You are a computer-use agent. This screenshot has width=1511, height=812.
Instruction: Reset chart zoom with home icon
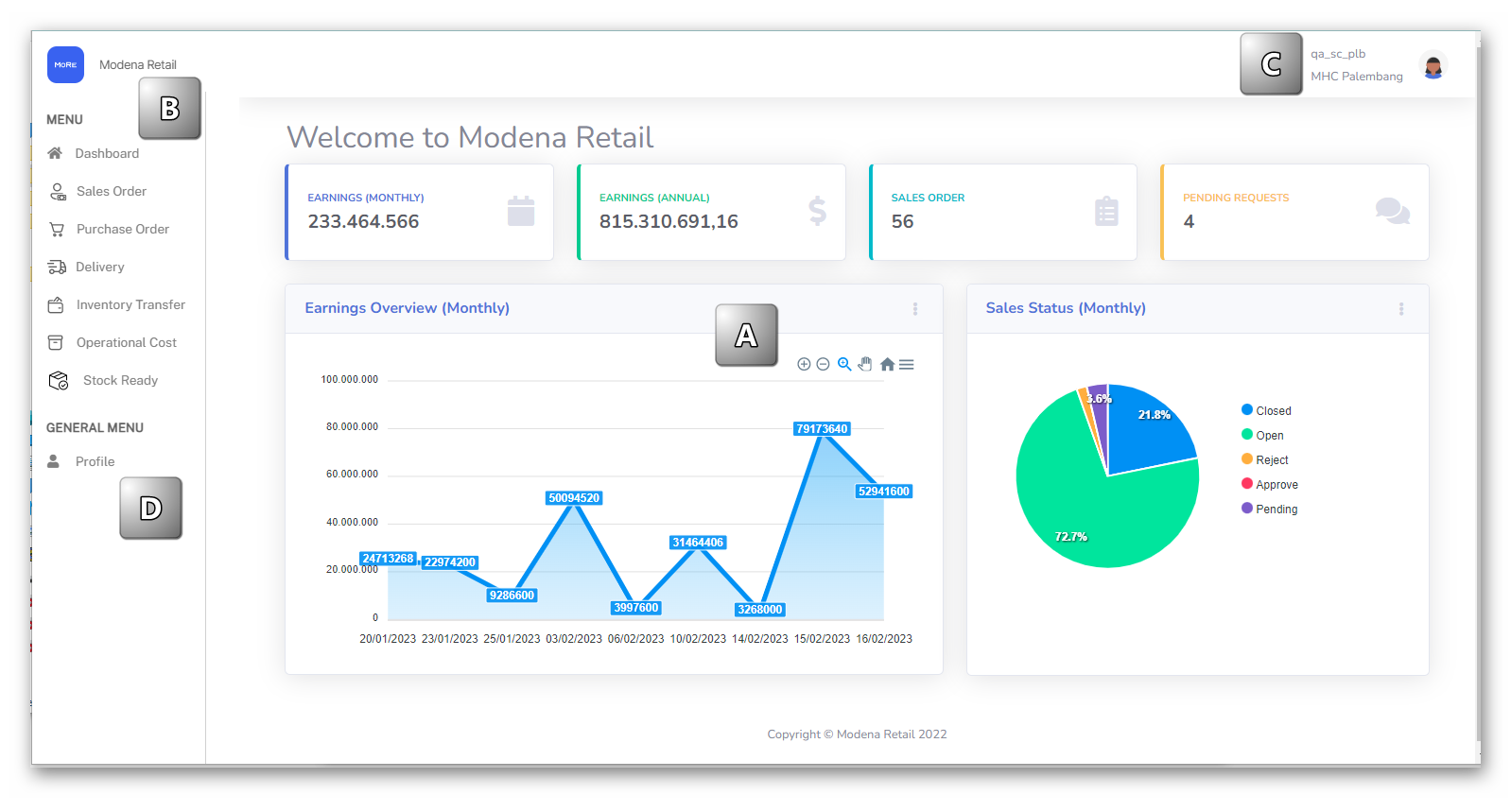tap(887, 364)
